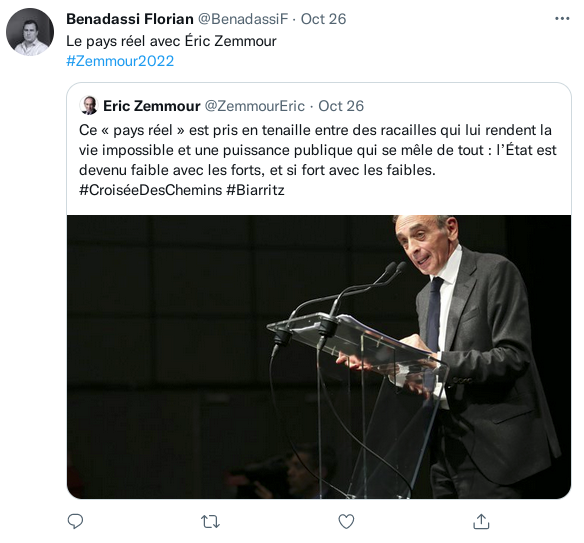Open the share menu via the upload icon

tap(481, 521)
